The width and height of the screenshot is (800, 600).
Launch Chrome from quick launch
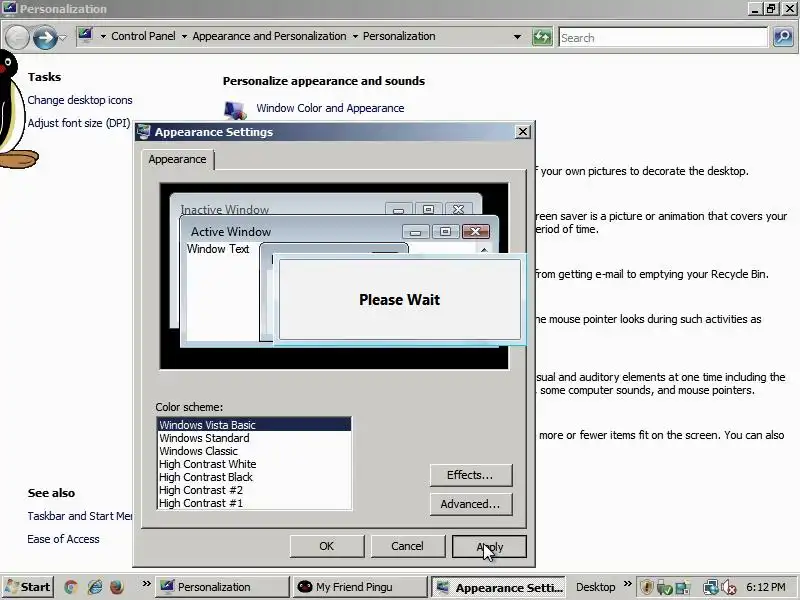click(71, 587)
